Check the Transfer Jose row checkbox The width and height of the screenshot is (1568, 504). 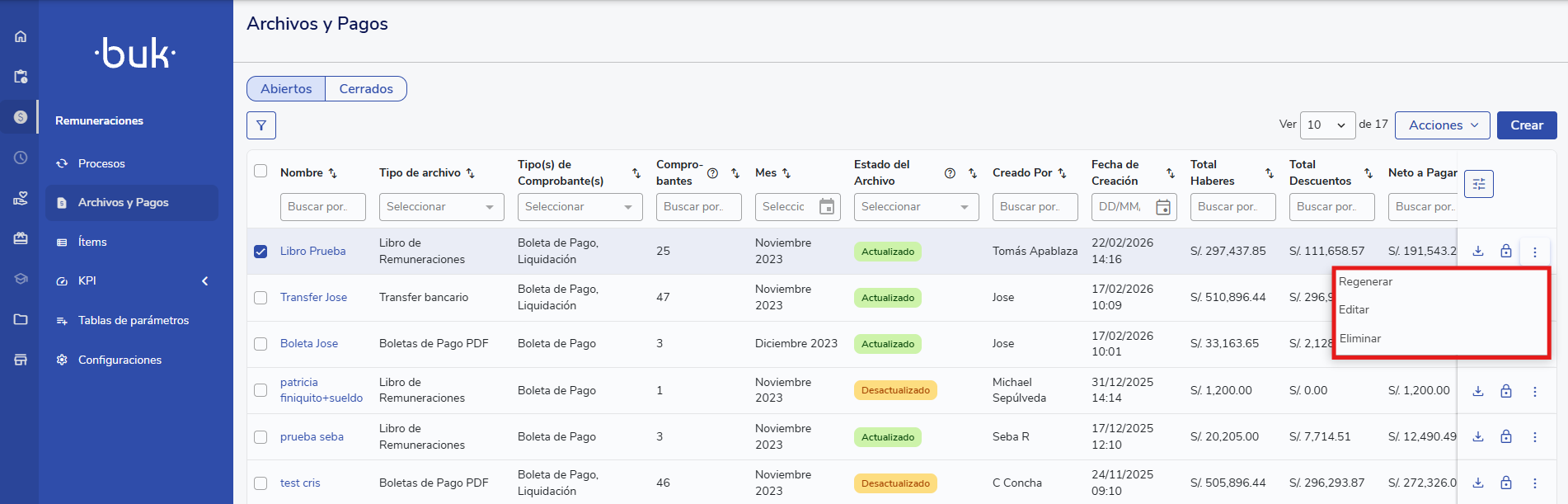tap(261, 298)
